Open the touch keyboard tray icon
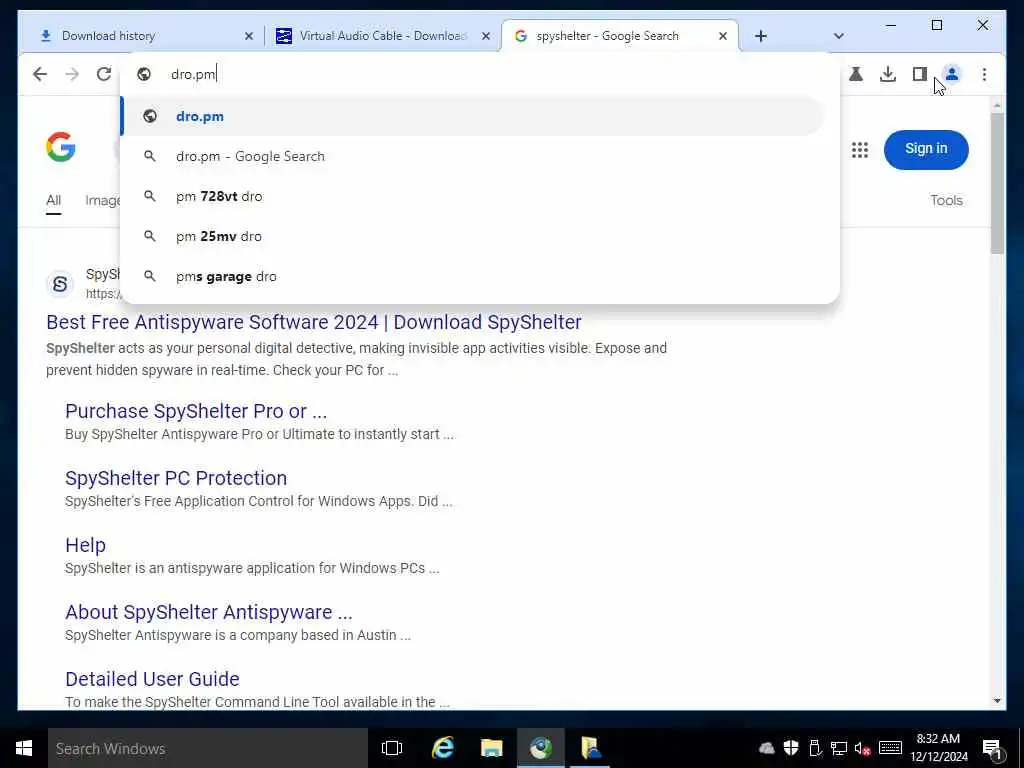The height and width of the screenshot is (768, 1024). point(890,748)
